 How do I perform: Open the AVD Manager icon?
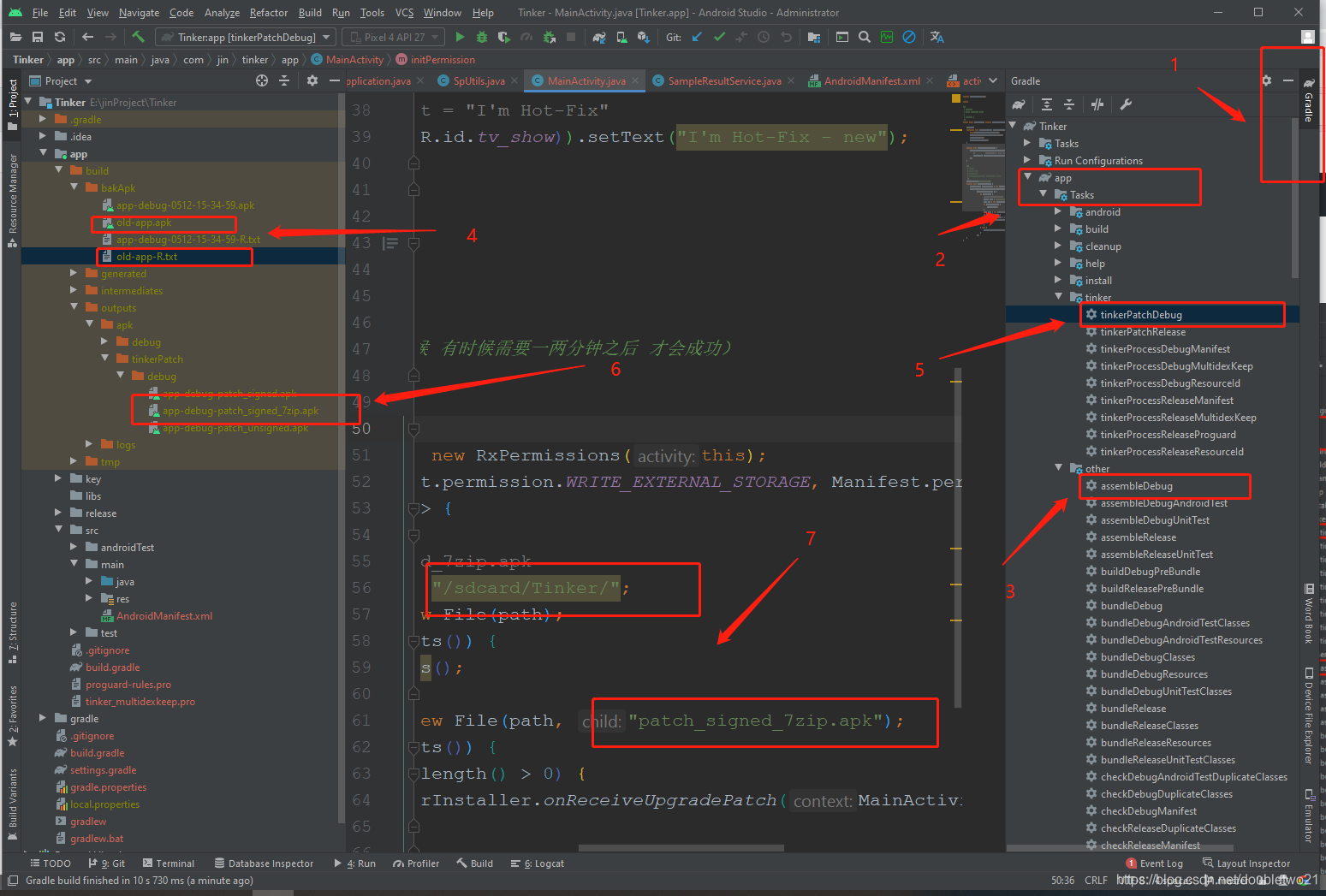tap(621, 37)
